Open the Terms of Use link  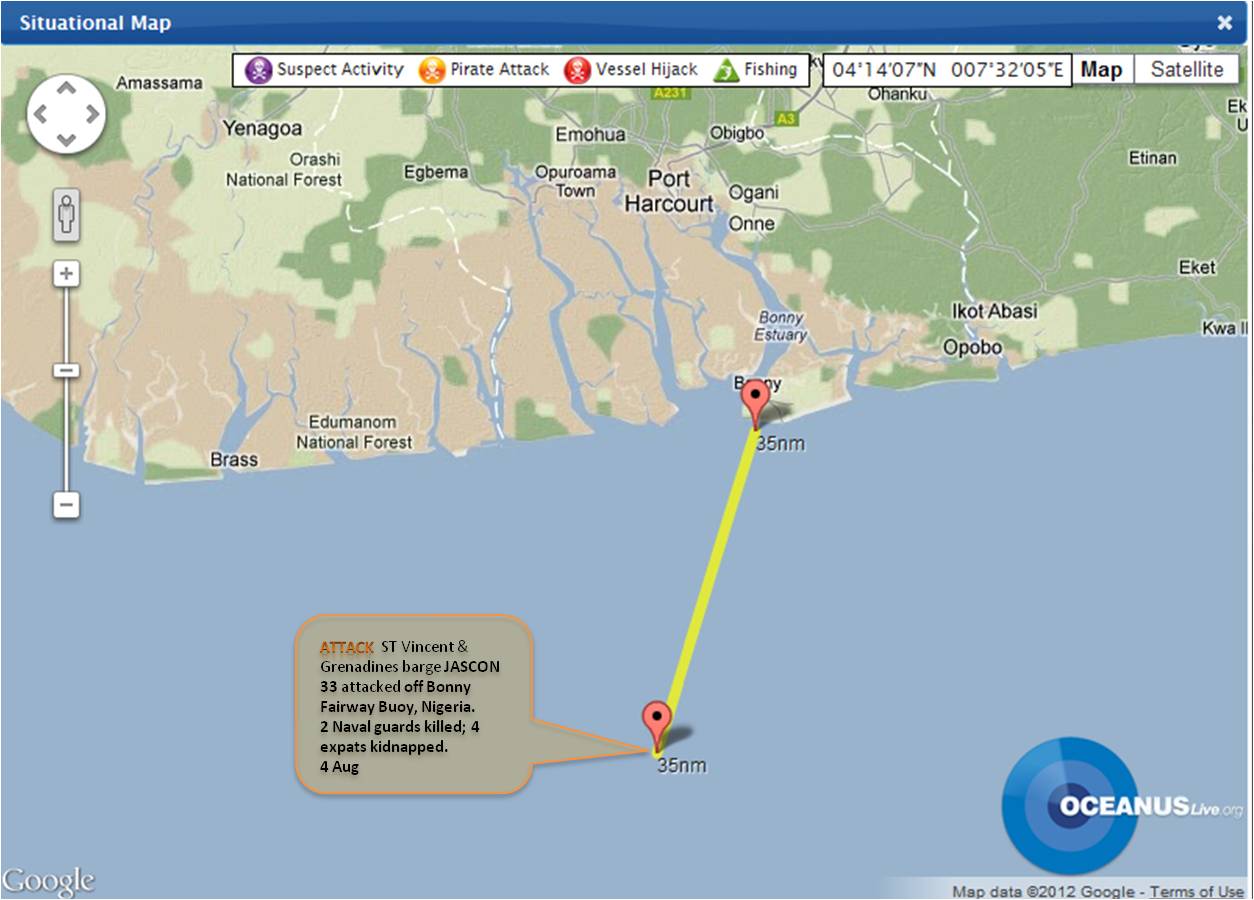click(x=1196, y=891)
